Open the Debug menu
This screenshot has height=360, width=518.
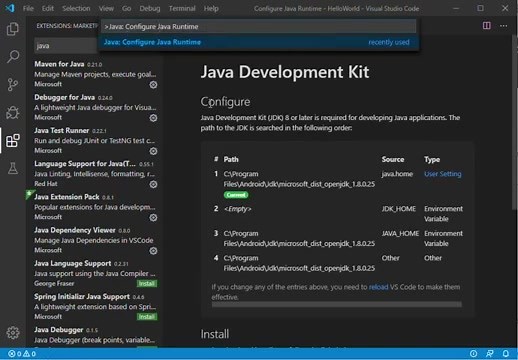tap(150, 8)
